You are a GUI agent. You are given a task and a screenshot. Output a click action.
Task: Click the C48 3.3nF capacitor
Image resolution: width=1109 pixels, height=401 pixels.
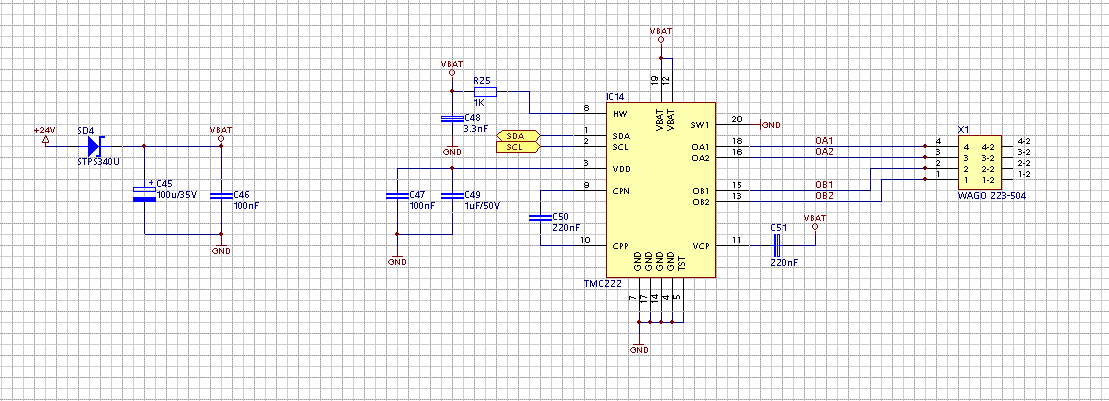pos(451,119)
